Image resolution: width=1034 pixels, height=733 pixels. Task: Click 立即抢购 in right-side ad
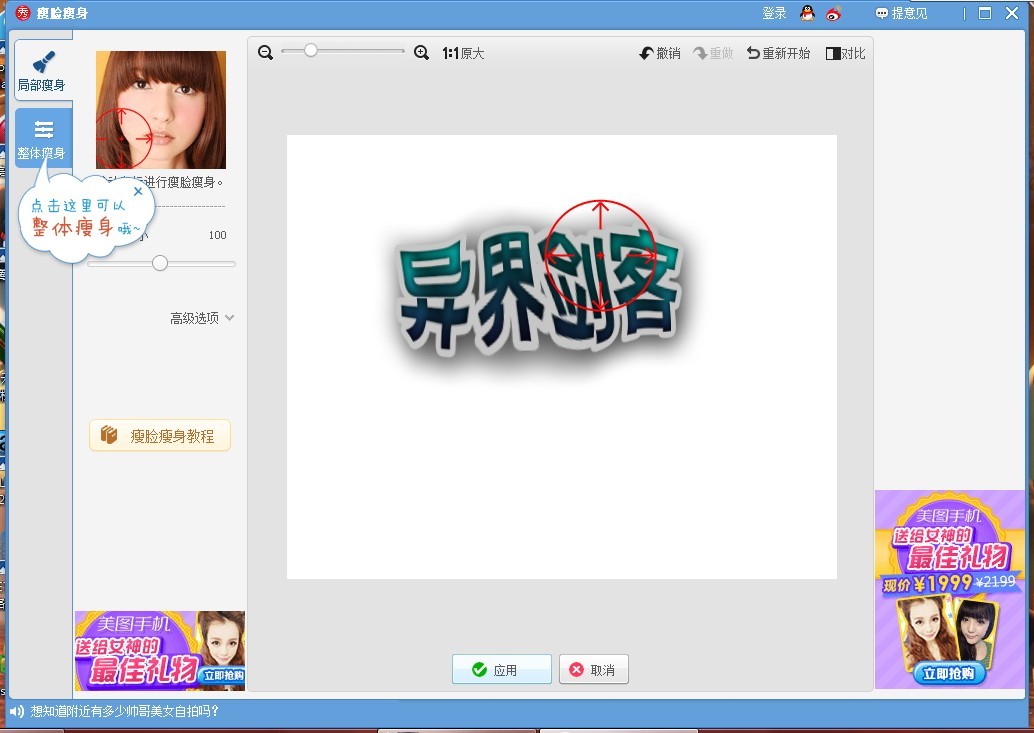point(948,673)
